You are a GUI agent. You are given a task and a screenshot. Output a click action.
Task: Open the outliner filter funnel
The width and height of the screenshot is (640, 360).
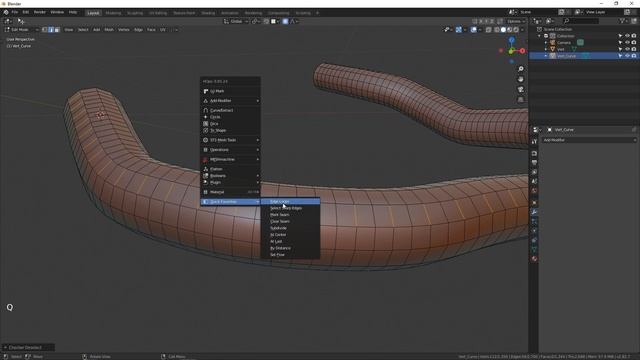pos(622,21)
